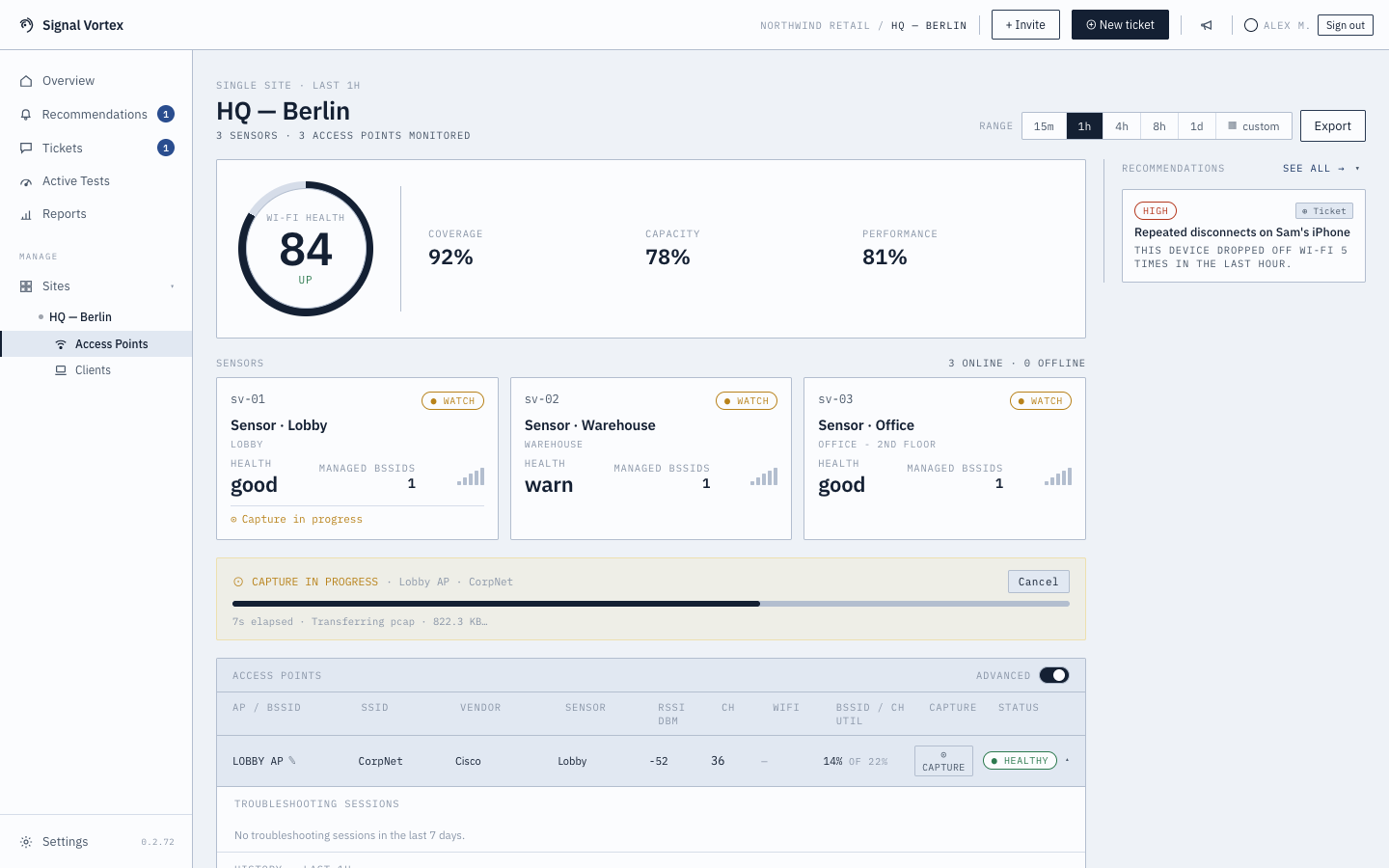Click the Active Tests gauge icon
This screenshot has width=1389, height=868.
(26, 181)
